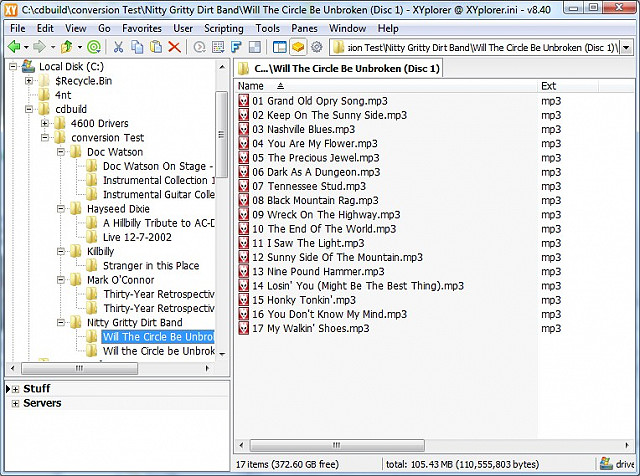Expand the Stuff catalog category

(x=16, y=389)
